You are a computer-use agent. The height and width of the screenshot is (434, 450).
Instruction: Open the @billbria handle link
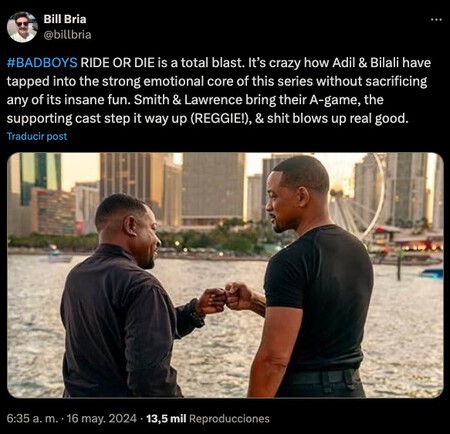point(67,35)
